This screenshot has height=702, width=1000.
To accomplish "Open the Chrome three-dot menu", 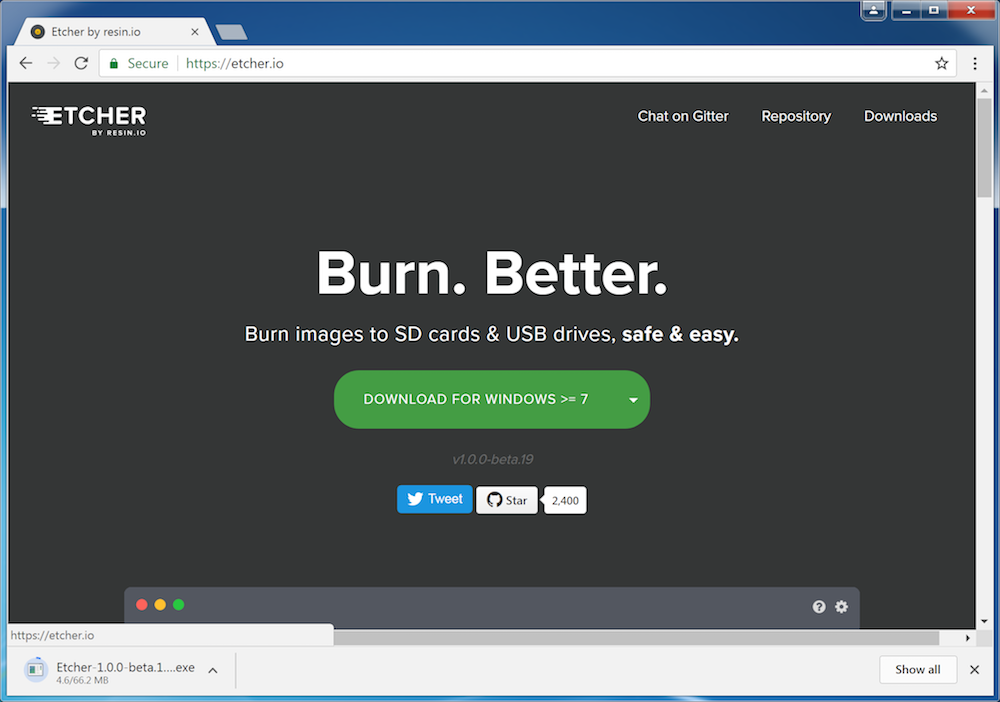I will pyautogui.click(x=975, y=63).
